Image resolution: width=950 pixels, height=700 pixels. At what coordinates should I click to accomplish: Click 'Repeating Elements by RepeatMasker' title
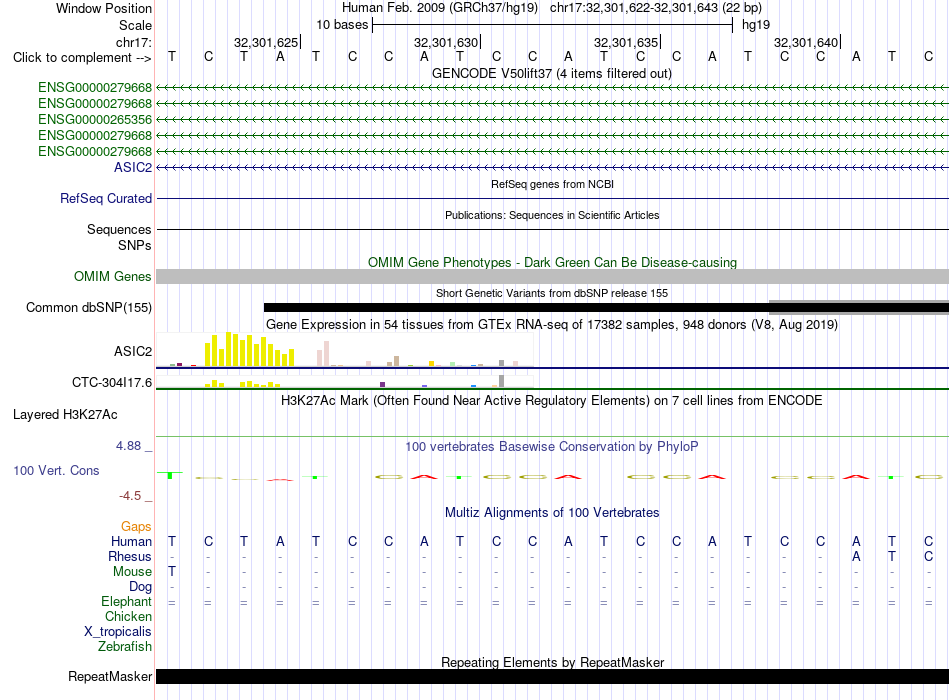pyautogui.click(x=552, y=662)
